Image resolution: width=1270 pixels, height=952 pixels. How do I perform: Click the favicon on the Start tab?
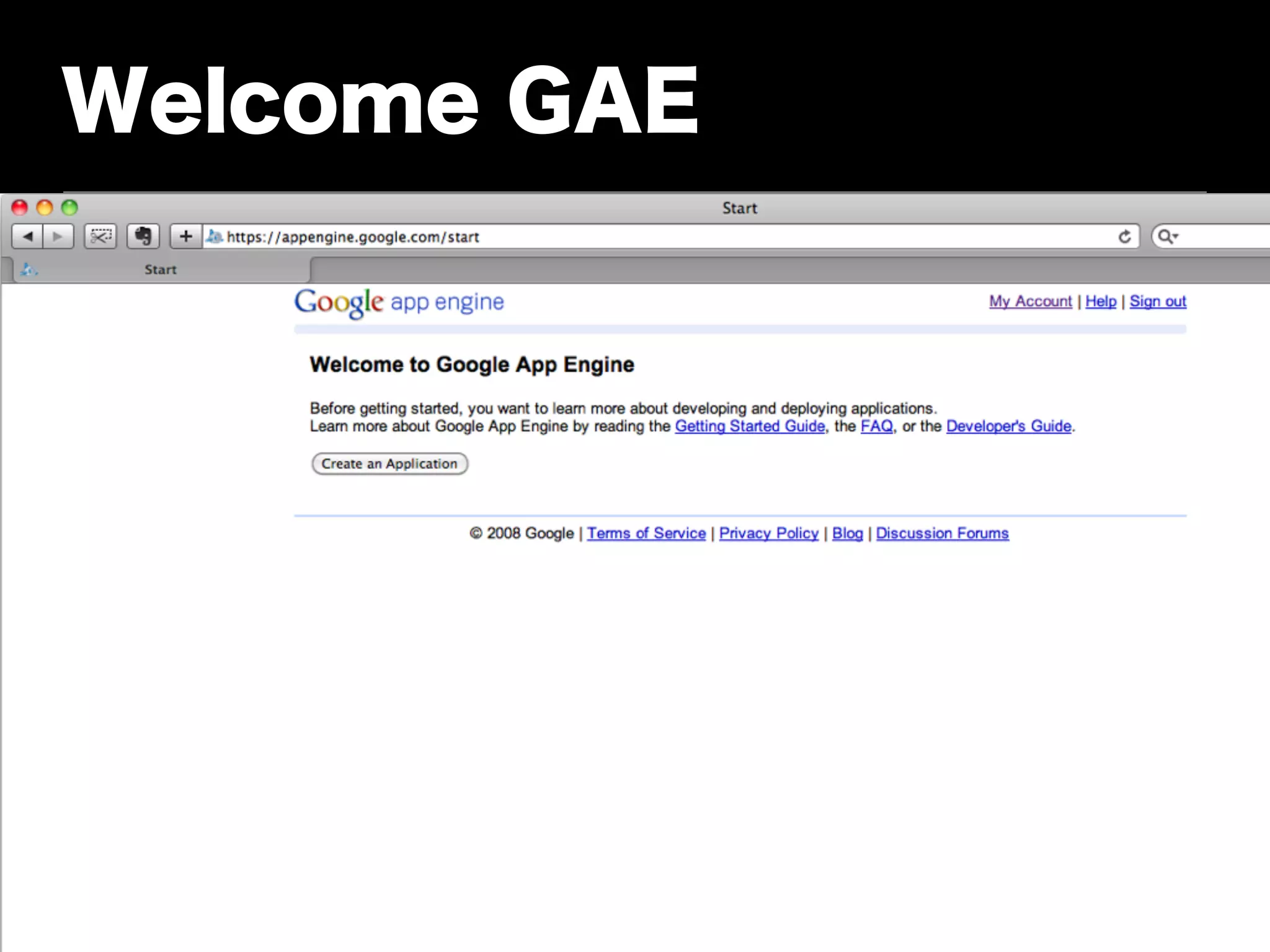point(29,270)
